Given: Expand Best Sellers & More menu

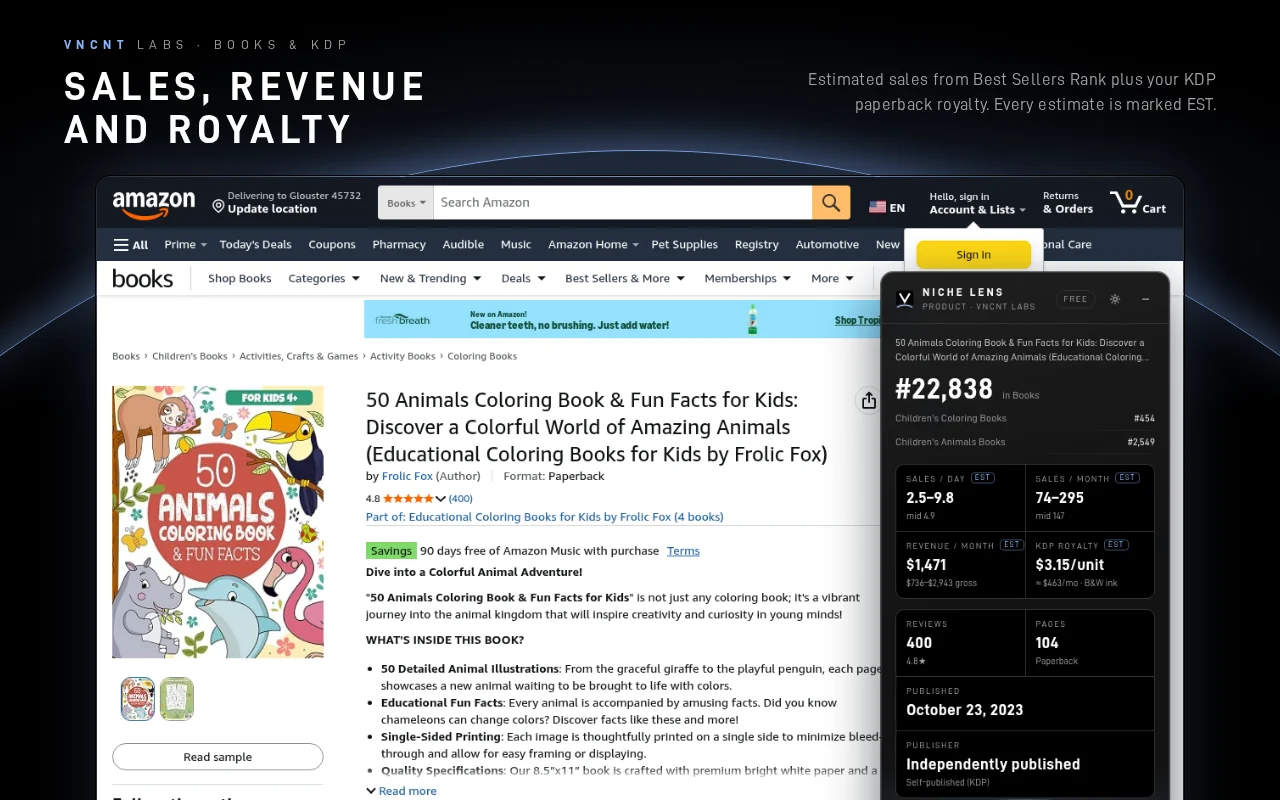Looking at the screenshot, I should click(625, 279).
